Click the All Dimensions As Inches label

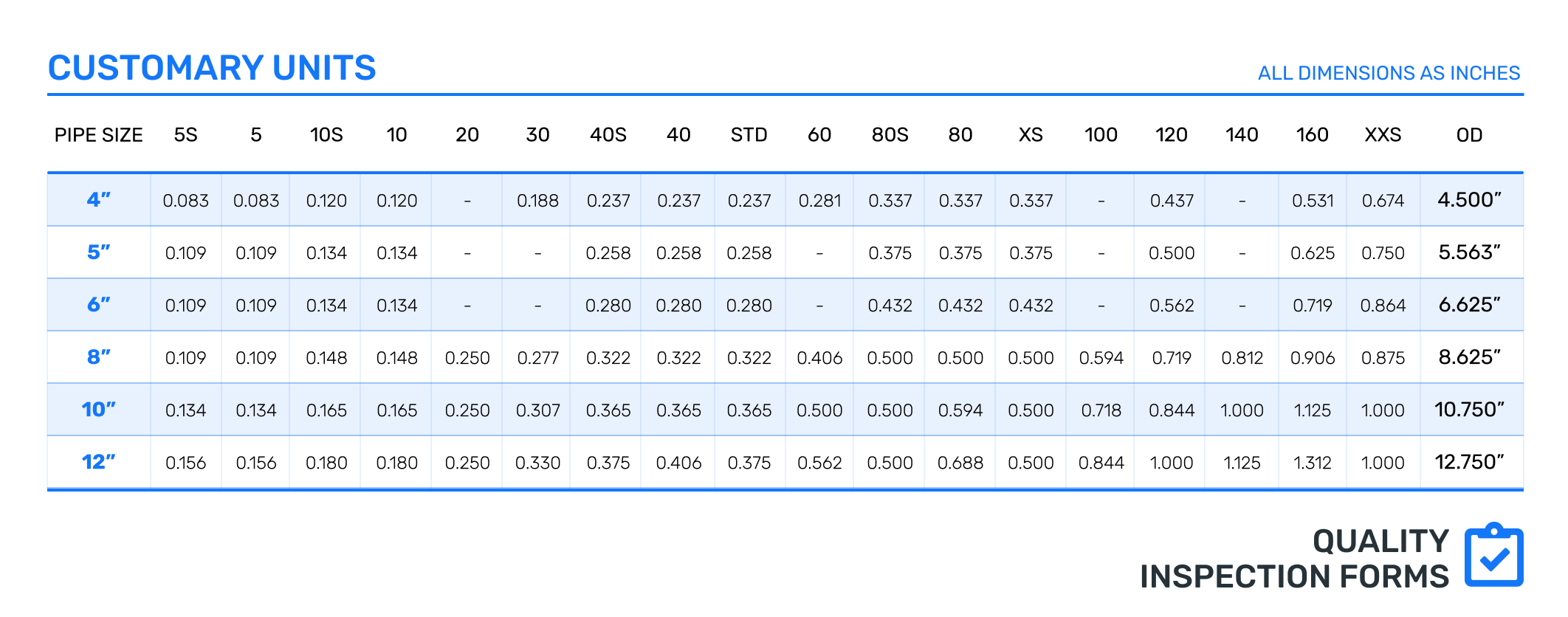[1389, 73]
